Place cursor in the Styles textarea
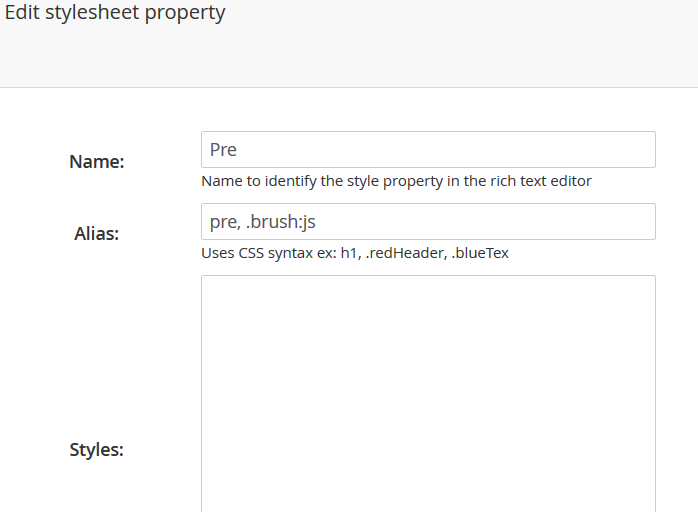 point(428,394)
